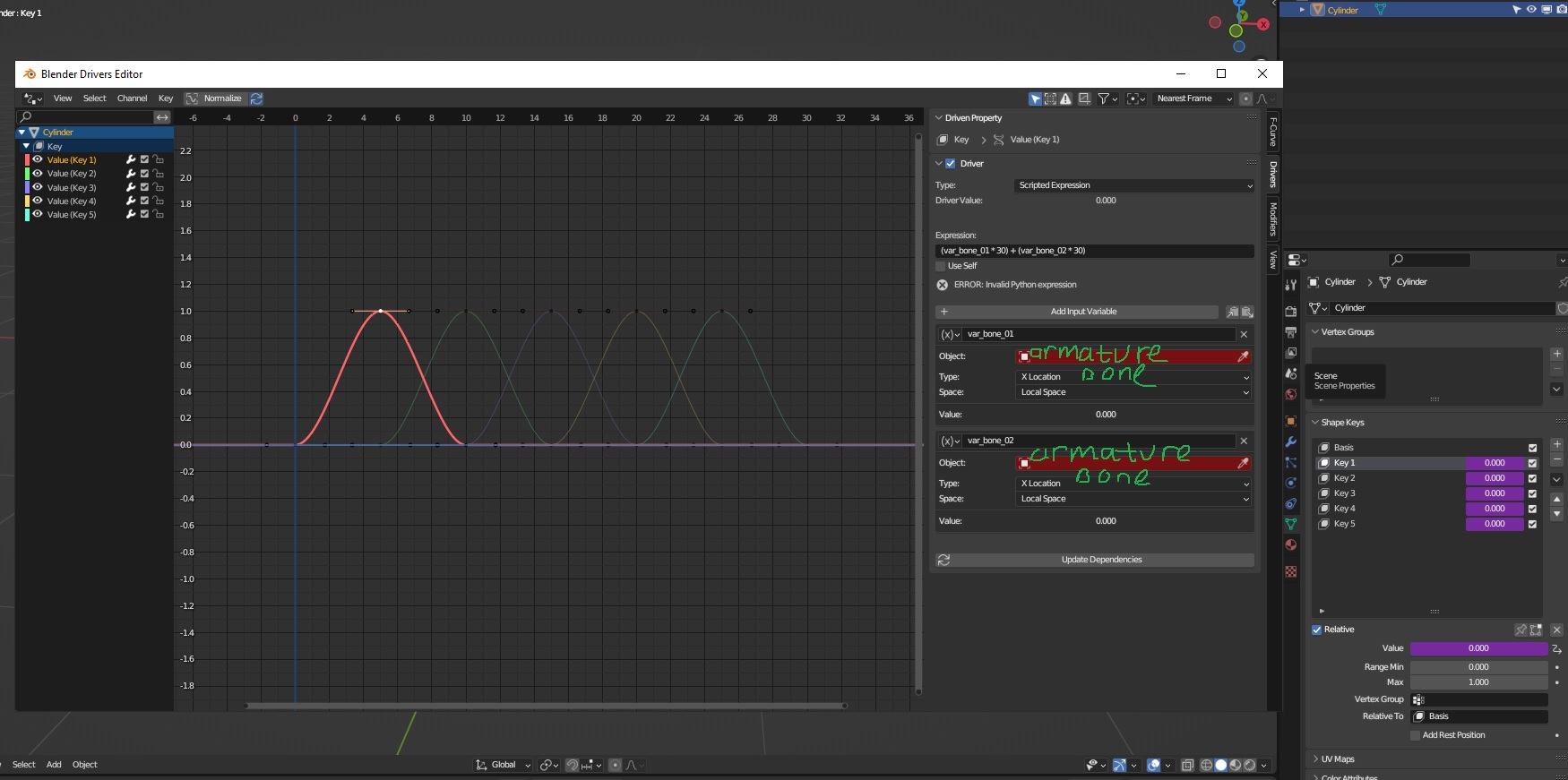The height and width of the screenshot is (780, 1568).
Task: Click the auto normalization refresh icon
Action: click(x=256, y=99)
